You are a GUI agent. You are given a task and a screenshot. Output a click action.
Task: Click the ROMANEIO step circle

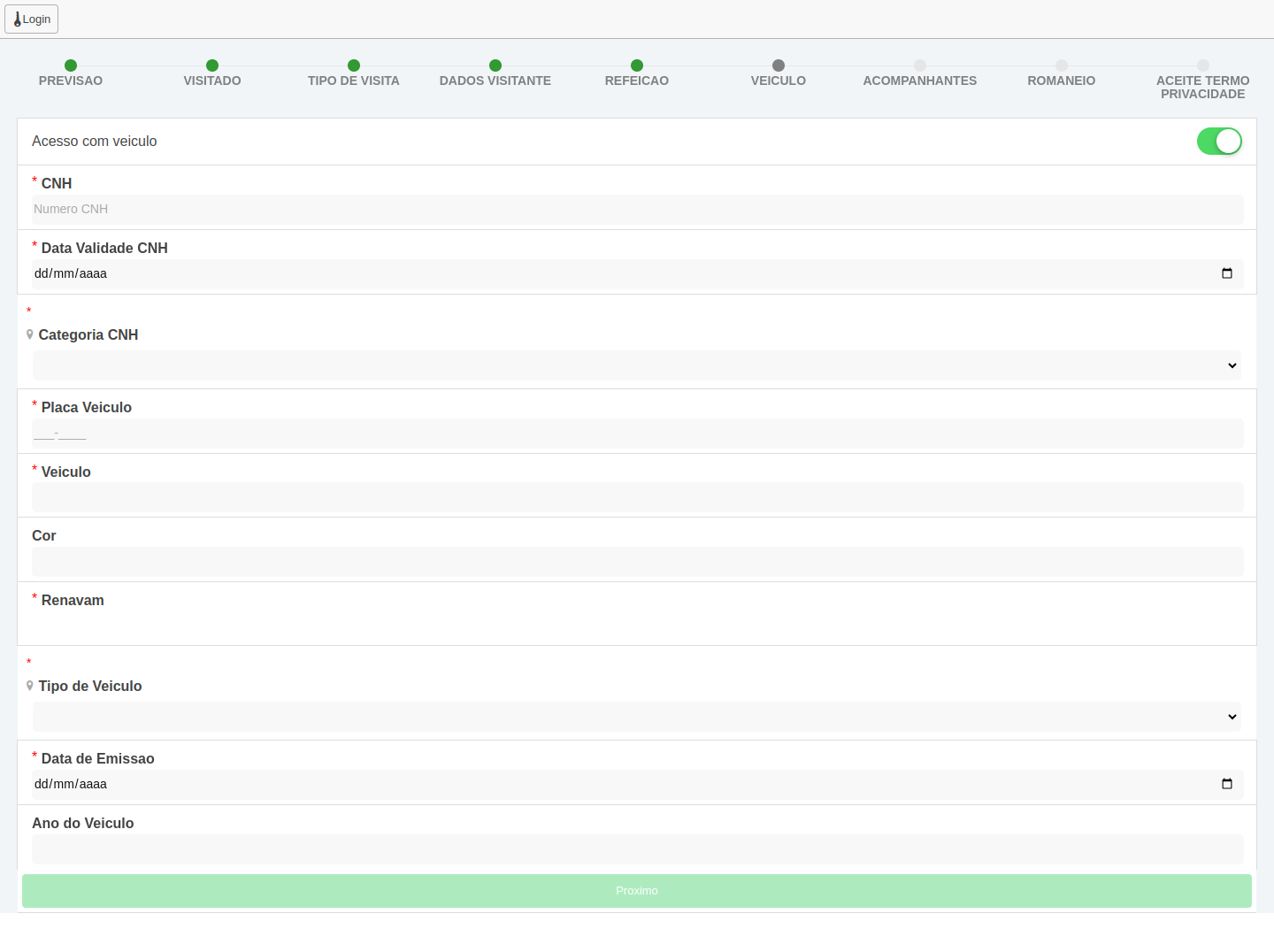coord(1062,65)
